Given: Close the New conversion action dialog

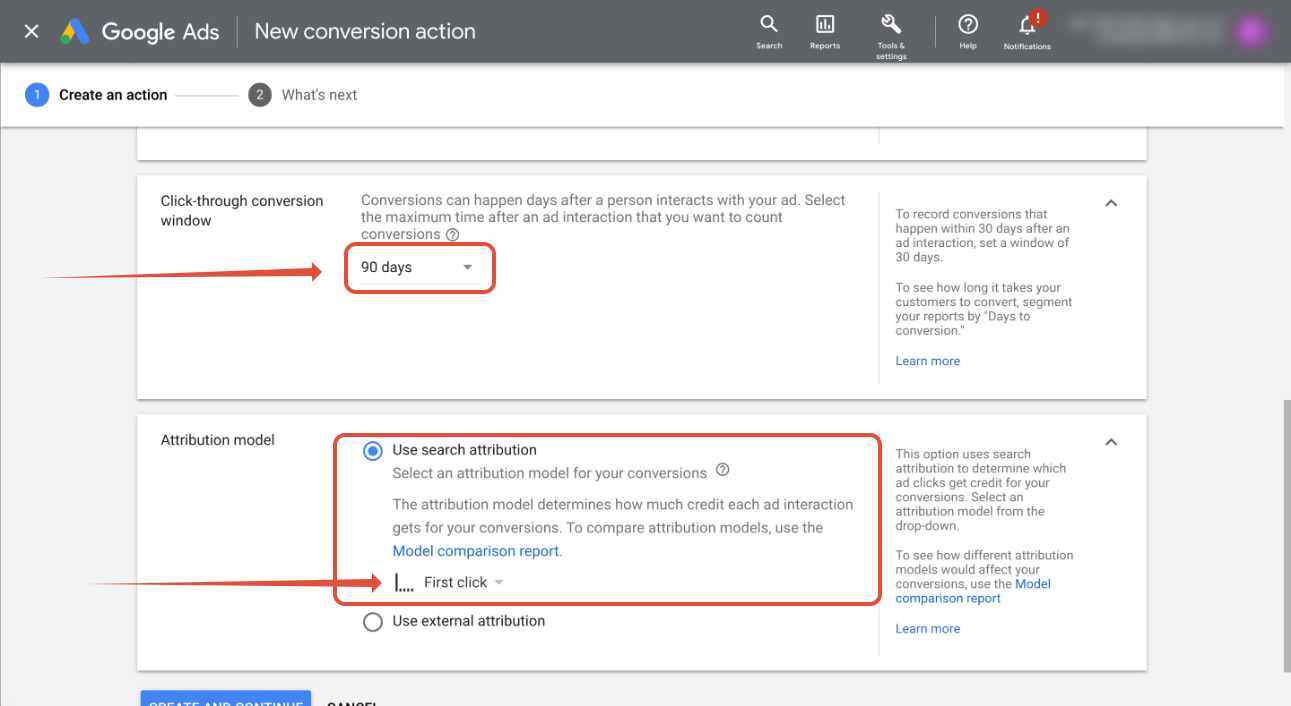Looking at the screenshot, I should point(32,32).
